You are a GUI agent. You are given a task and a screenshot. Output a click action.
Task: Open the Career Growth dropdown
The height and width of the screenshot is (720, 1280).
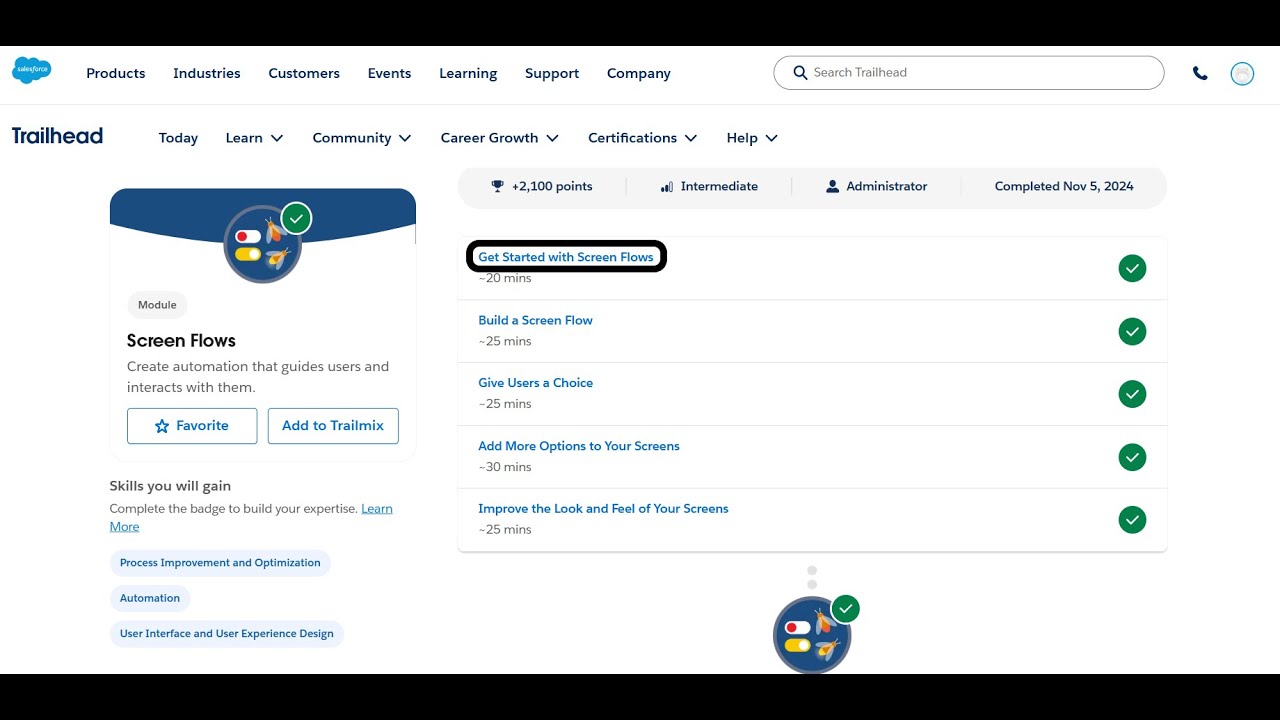(x=500, y=138)
